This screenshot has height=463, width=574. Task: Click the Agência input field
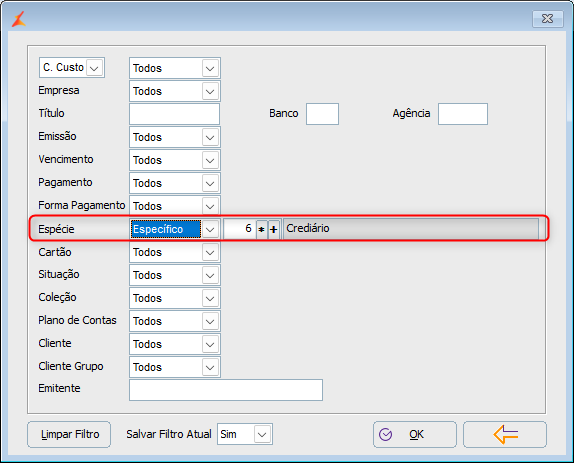463,114
